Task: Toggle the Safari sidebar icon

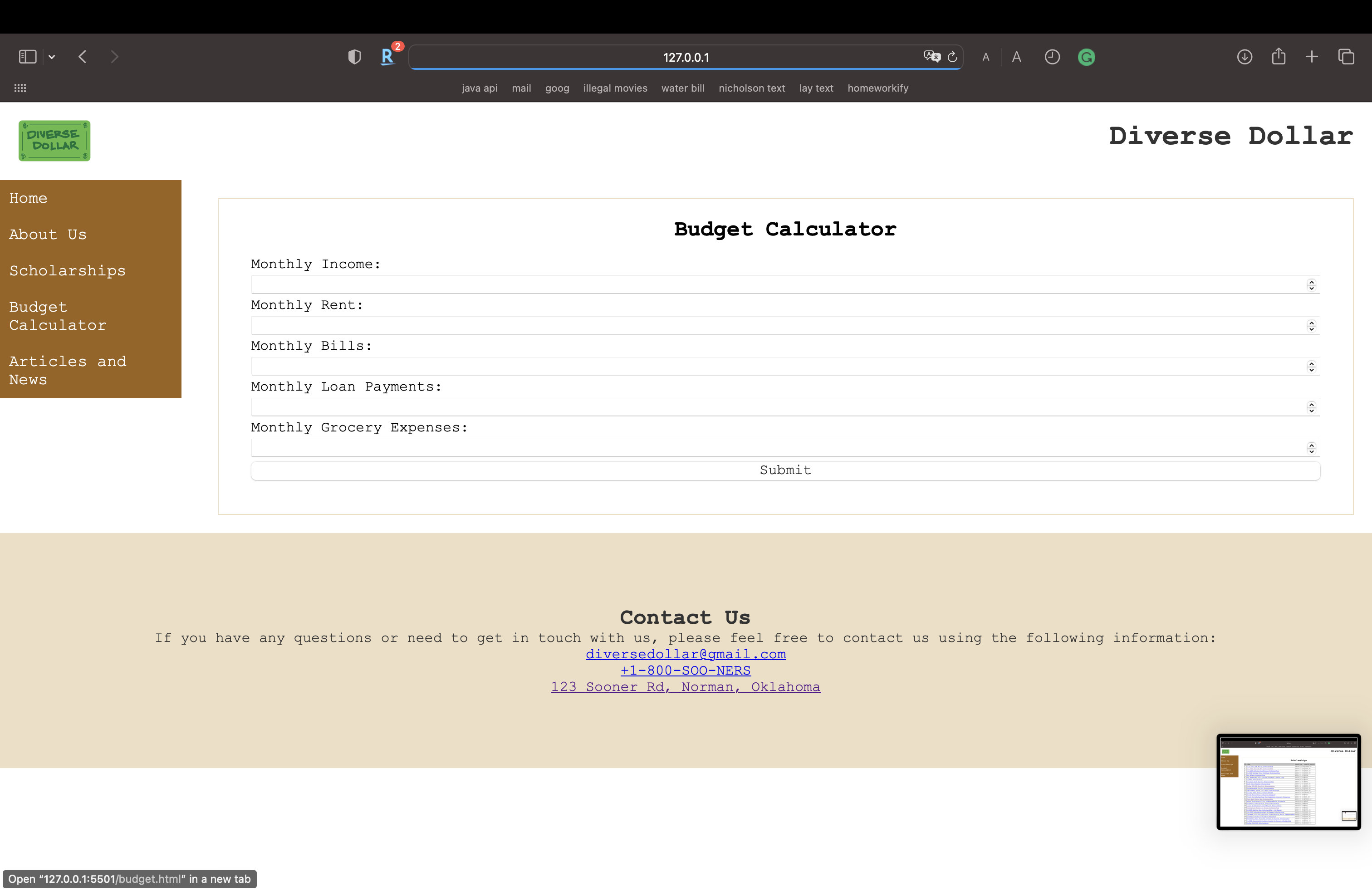Action: click(28, 56)
